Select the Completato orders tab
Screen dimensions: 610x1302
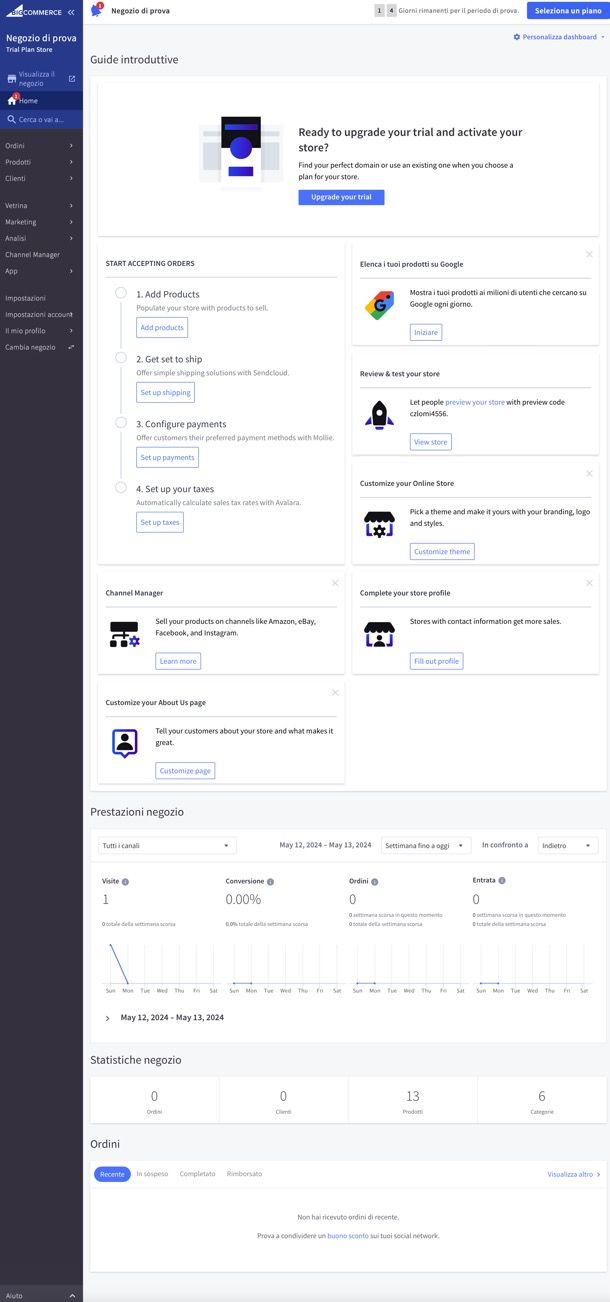(197, 1174)
